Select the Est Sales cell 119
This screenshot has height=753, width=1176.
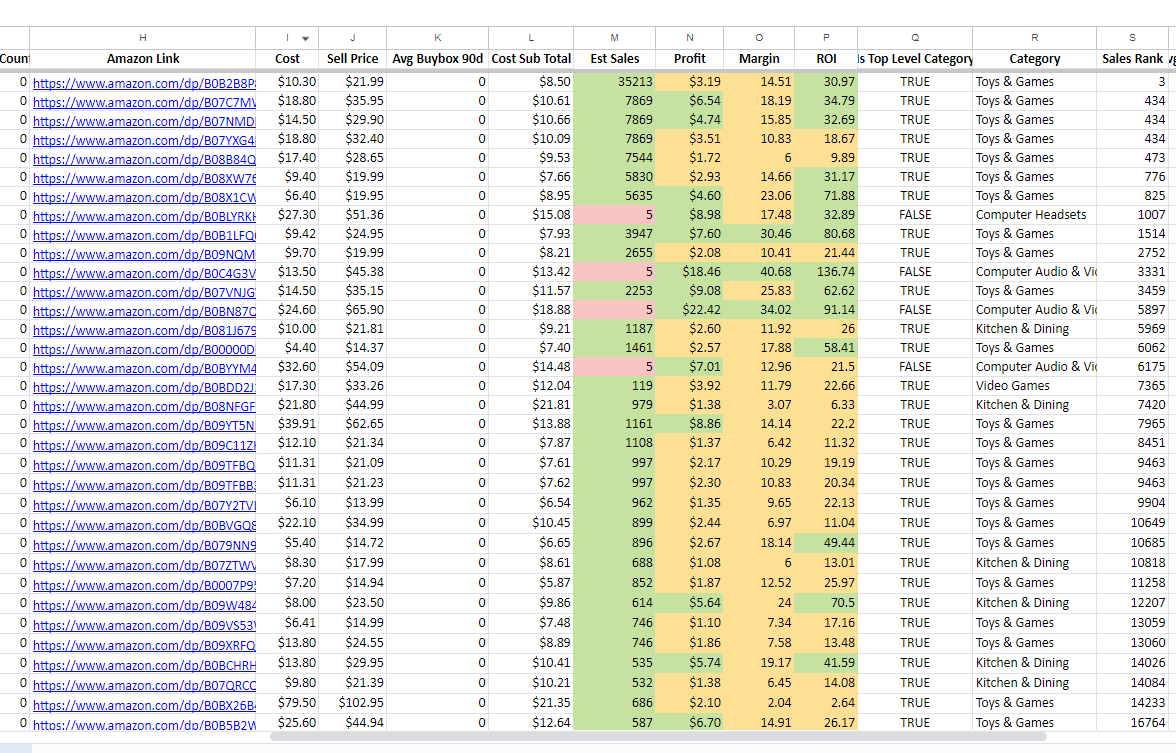614,386
